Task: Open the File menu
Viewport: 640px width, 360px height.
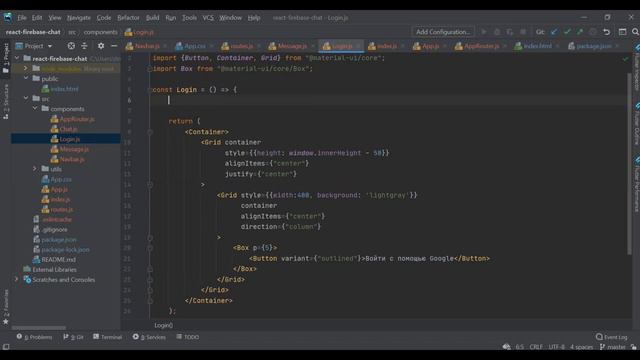Action: [x=22, y=18]
